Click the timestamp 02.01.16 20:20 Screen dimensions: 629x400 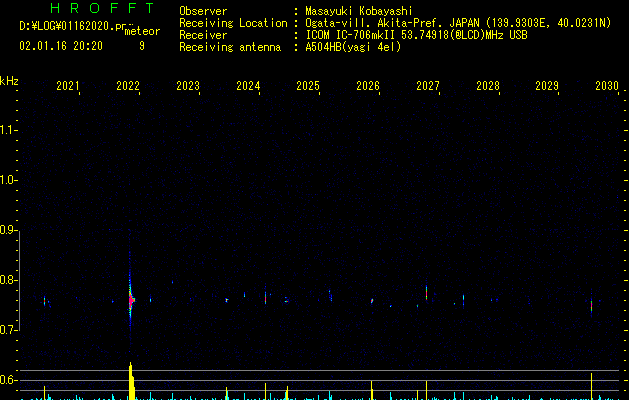[x=61, y=46]
